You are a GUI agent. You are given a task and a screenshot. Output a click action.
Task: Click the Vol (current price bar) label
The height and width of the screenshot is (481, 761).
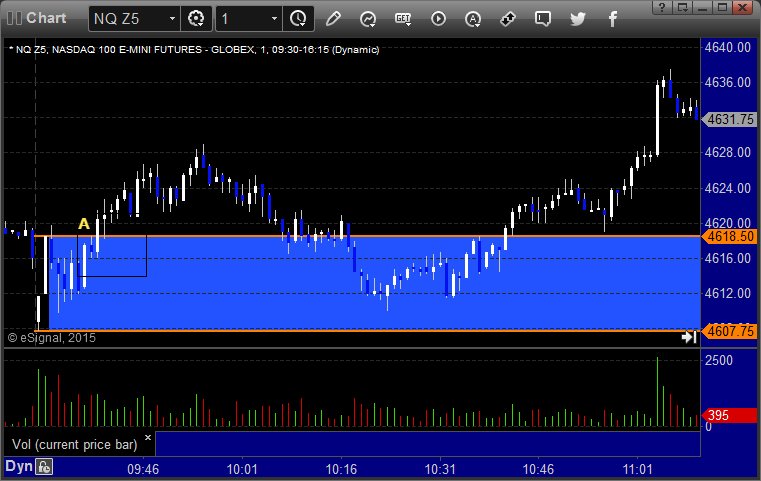click(x=75, y=445)
